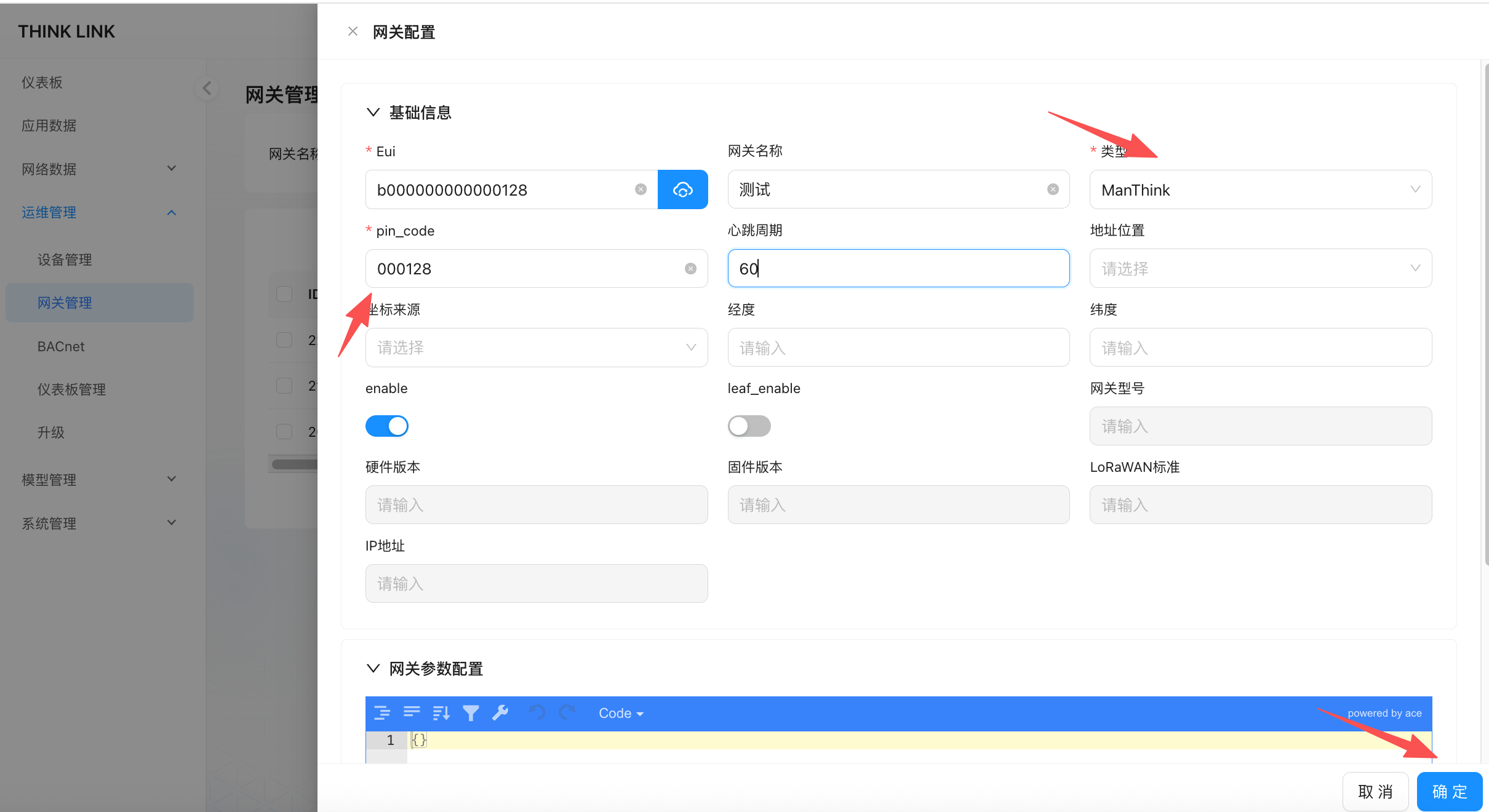The width and height of the screenshot is (1489, 812).
Task: Click the 确定 confirm button
Action: (1449, 792)
